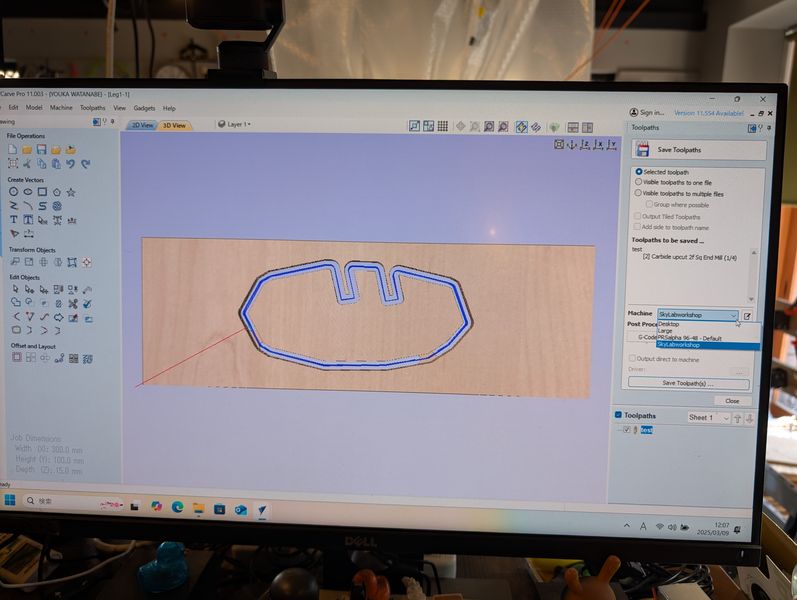Select the Draw Circle tool
Viewport: 797px width, 600px height.
click(x=13, y=192)
